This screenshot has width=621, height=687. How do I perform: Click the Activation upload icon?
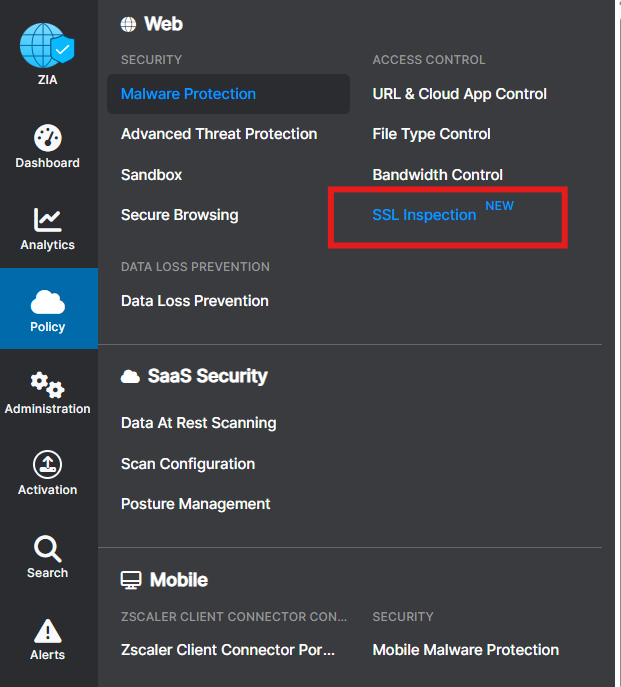coord(47,465)
